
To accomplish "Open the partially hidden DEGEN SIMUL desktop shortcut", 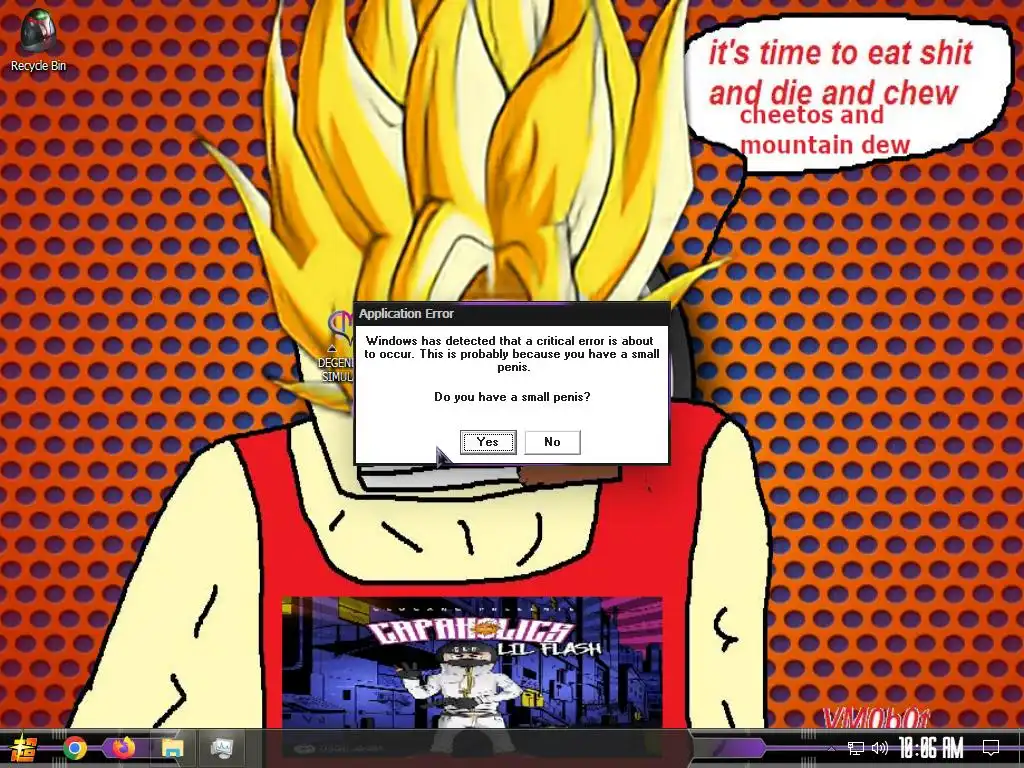I will click(x=336, y=346).
